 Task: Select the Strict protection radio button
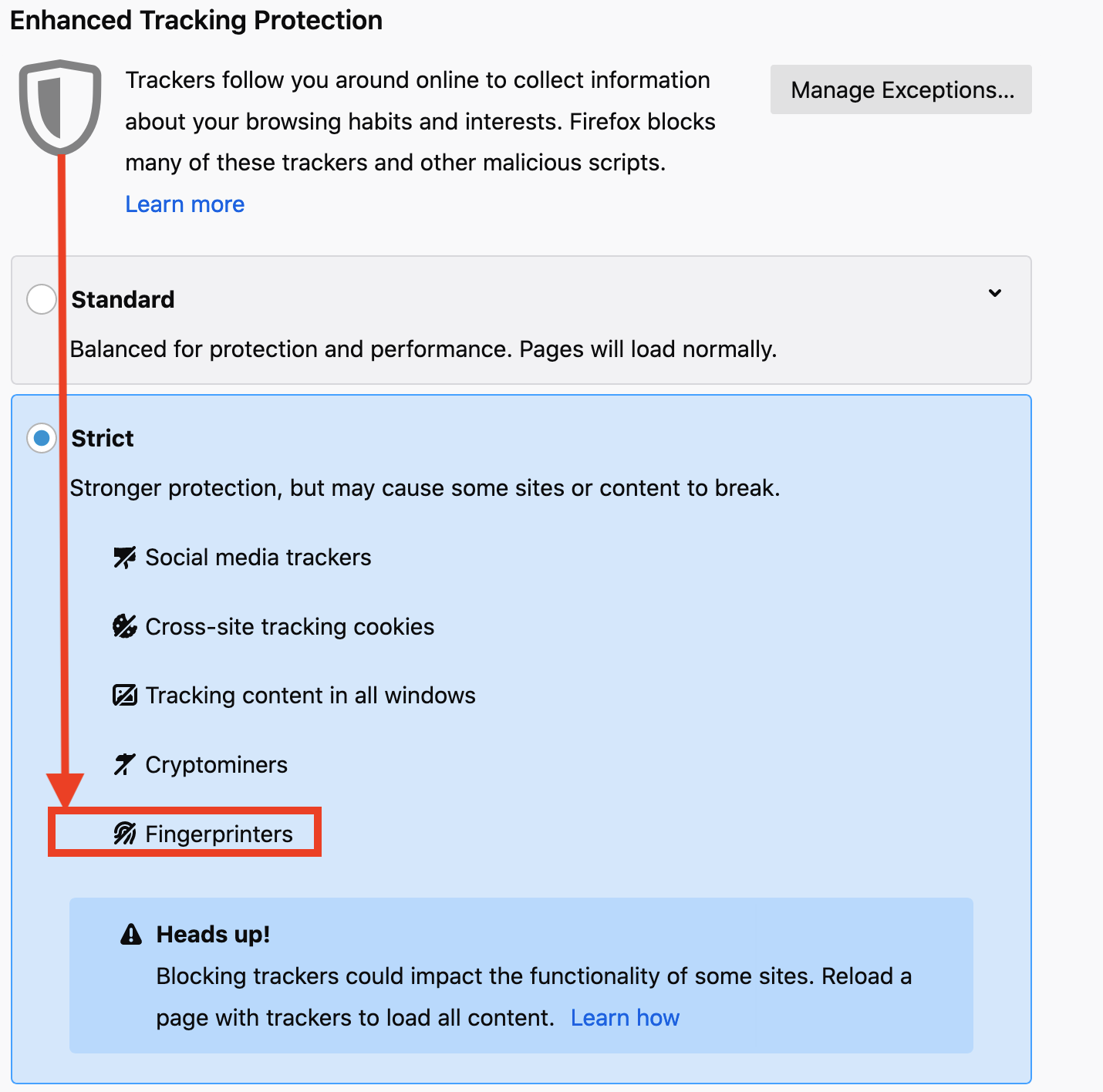[42, 438]
